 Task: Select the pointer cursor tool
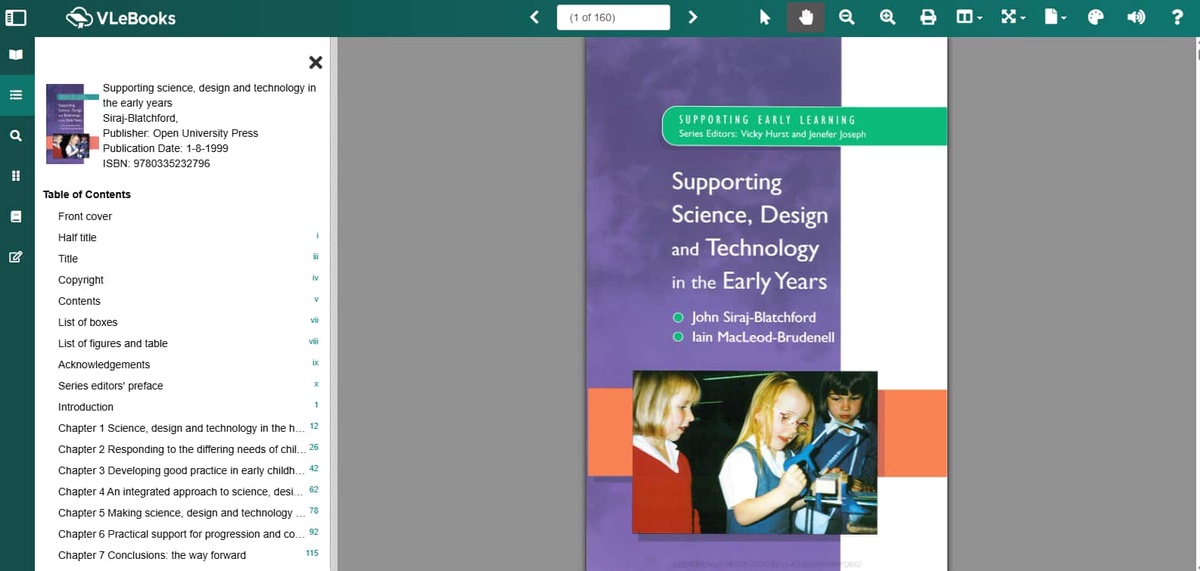(765, 17)
